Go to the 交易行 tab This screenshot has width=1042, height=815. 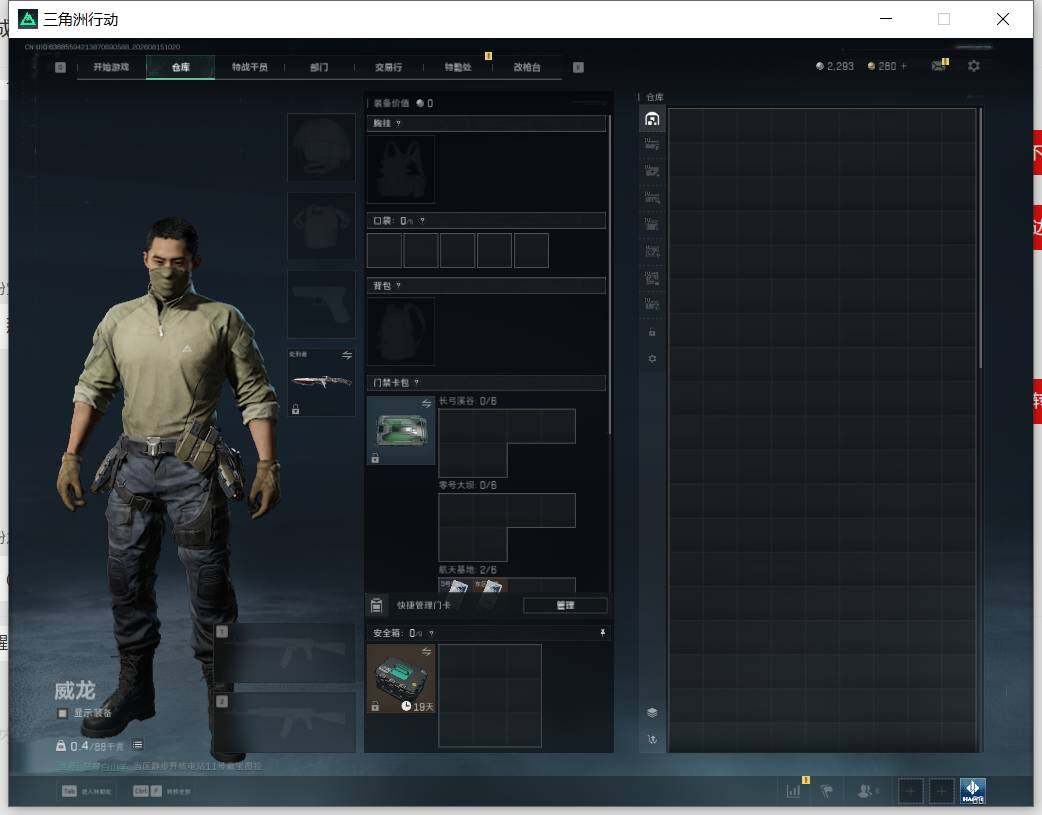click(x=388, y=67)
